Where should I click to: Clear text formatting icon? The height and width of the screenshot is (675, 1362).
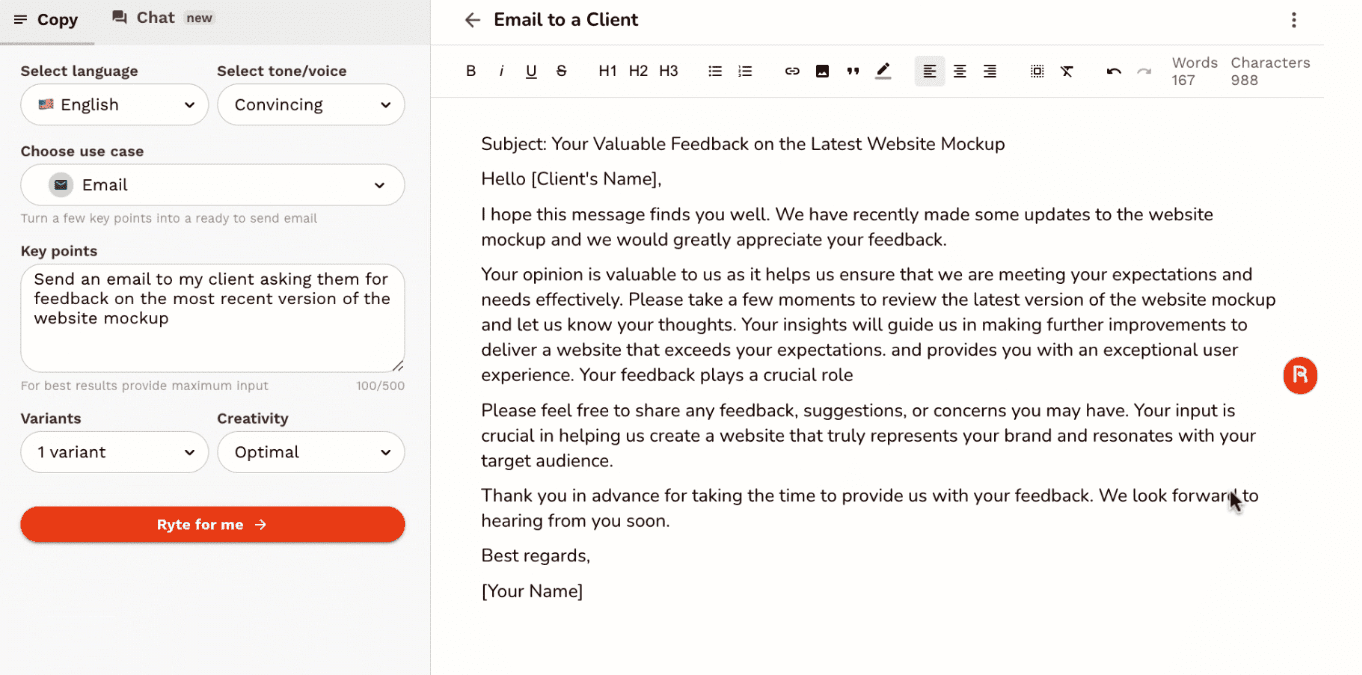1067,71
